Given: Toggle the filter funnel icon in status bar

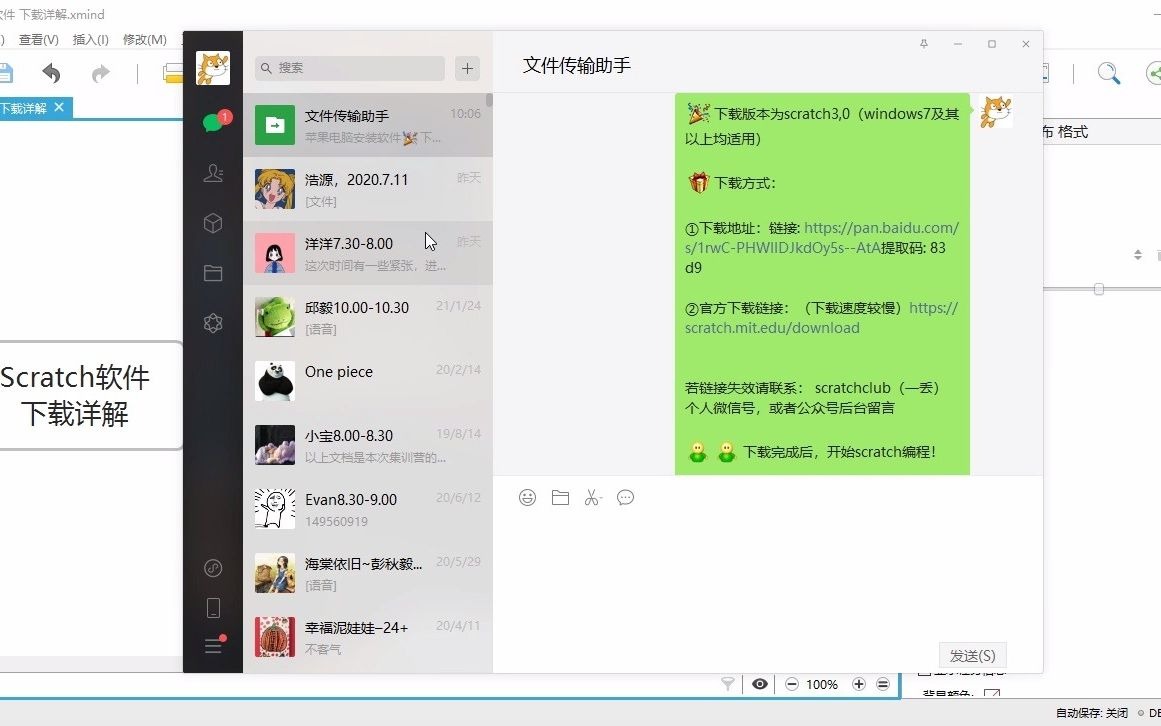Looking at the screenshot, I should pos(727,684).
